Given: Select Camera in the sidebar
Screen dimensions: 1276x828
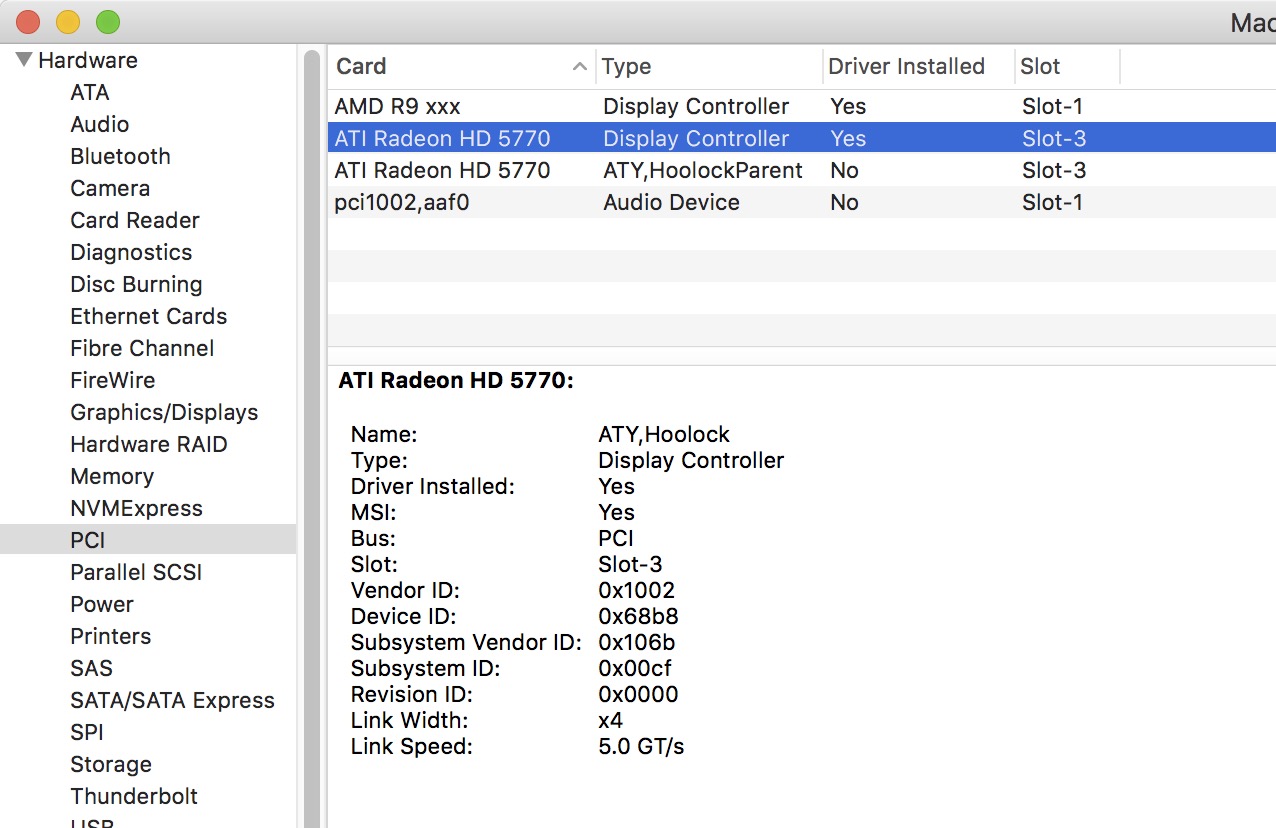Looking at the screenshot, I should pyautogui.click(x=110, y=188).
